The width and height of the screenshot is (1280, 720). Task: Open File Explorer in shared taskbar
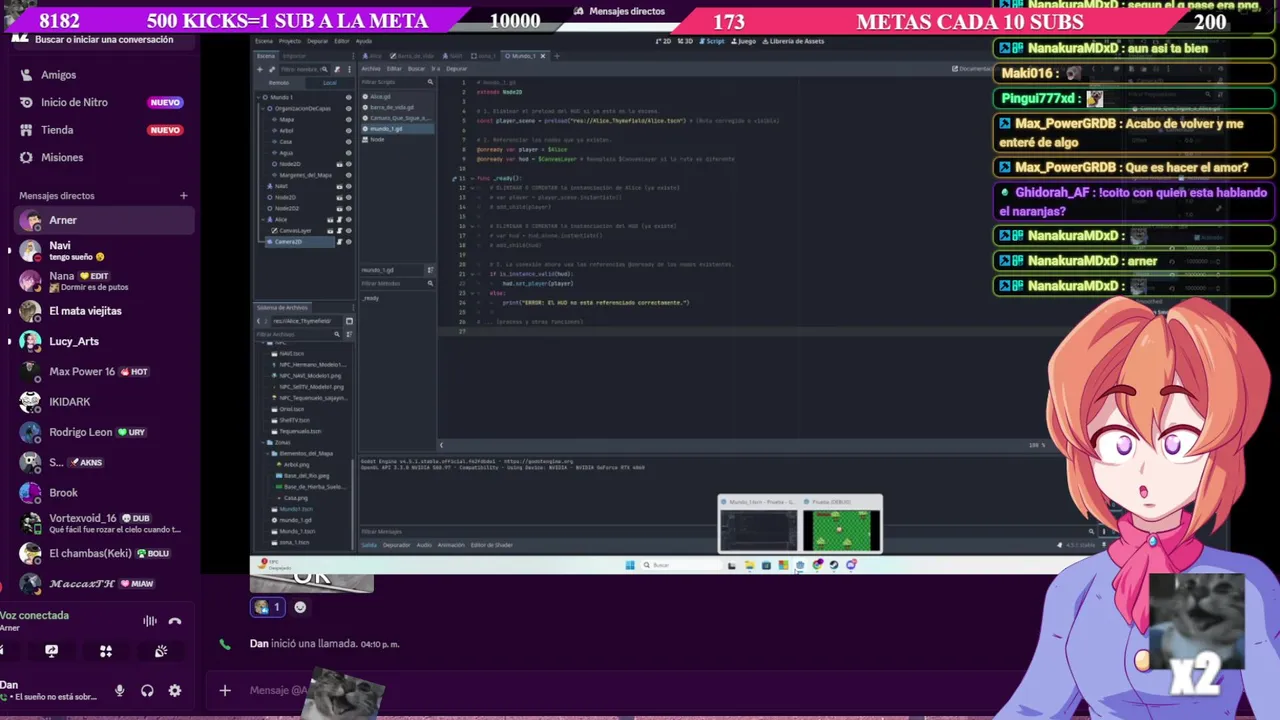click(x=749, y=565)
